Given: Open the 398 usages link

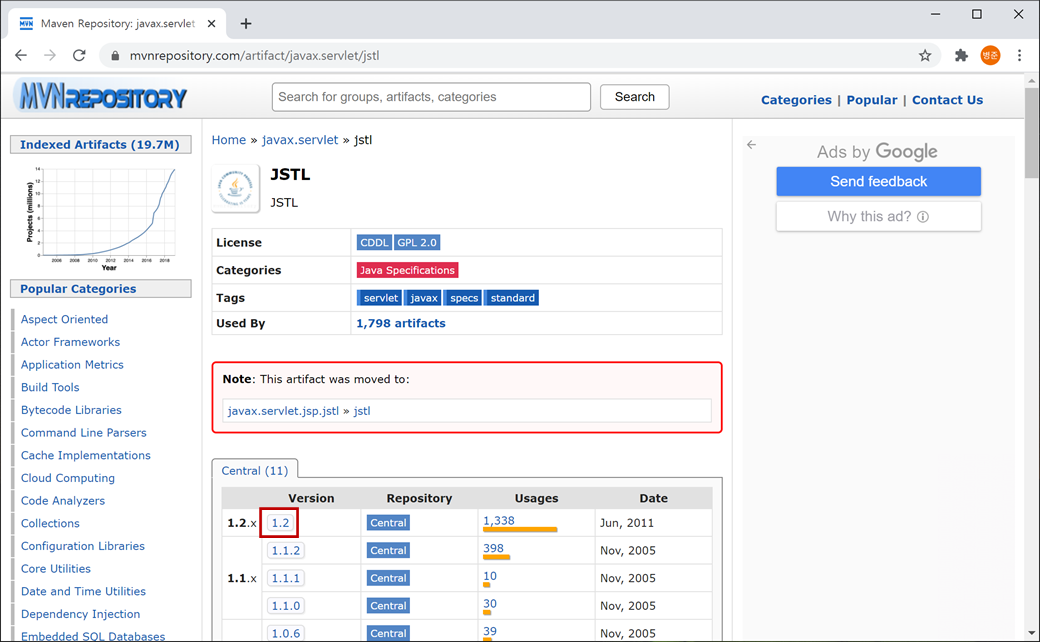Looking at the screenshot, I should pos(493,549).
